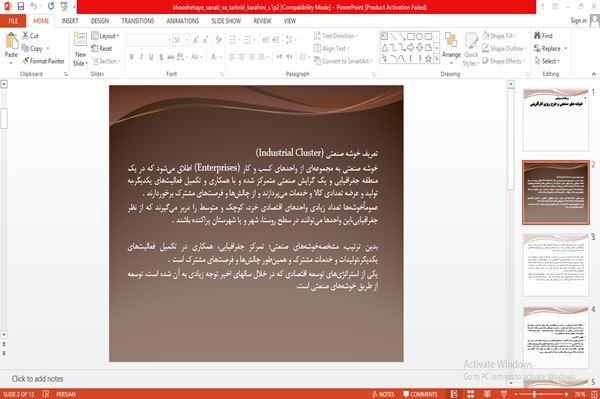Click the Replace button
Image resolution: width=600 pixels, height=399 pixels.
(550, 48)
